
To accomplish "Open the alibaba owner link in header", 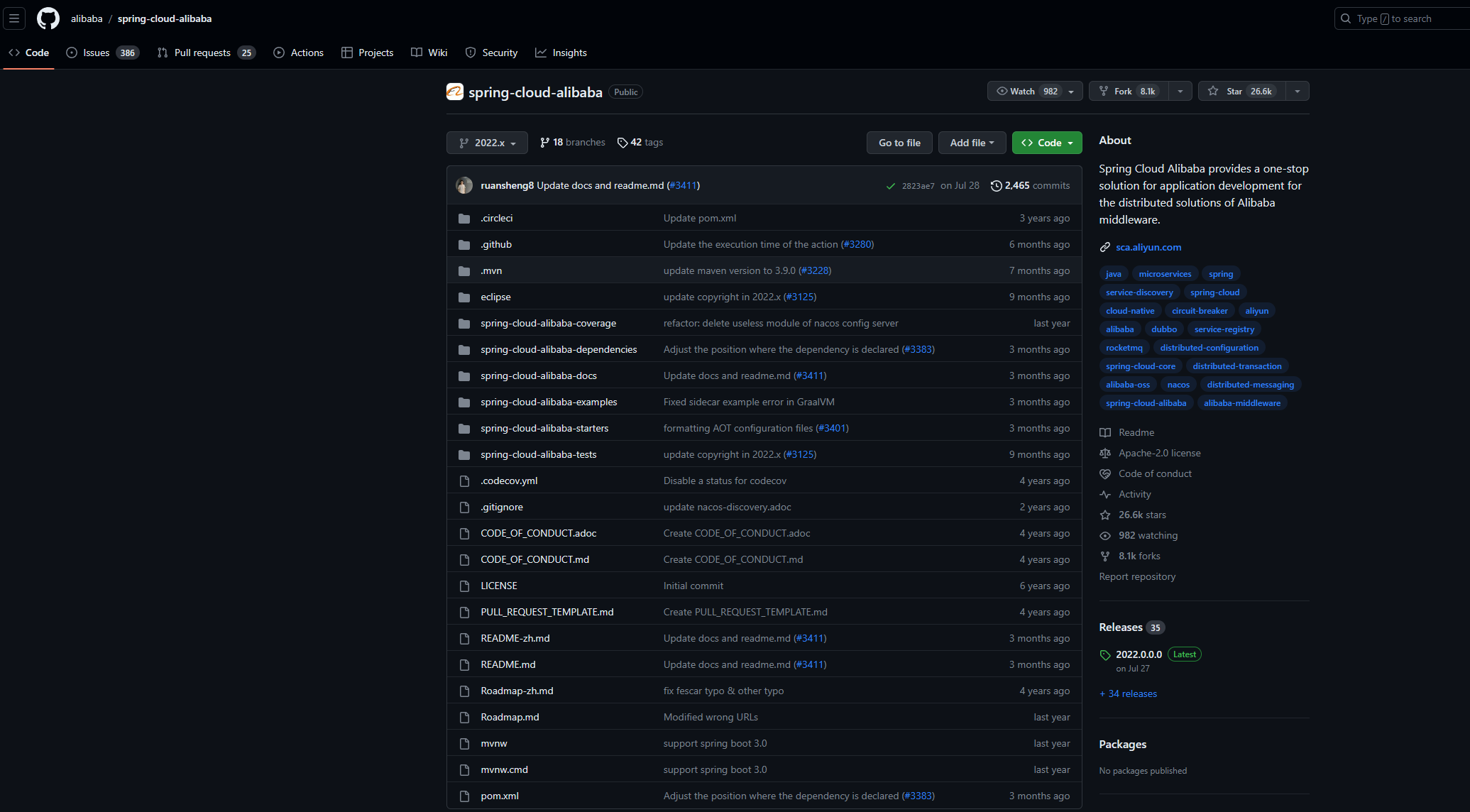I will (87, 18).
